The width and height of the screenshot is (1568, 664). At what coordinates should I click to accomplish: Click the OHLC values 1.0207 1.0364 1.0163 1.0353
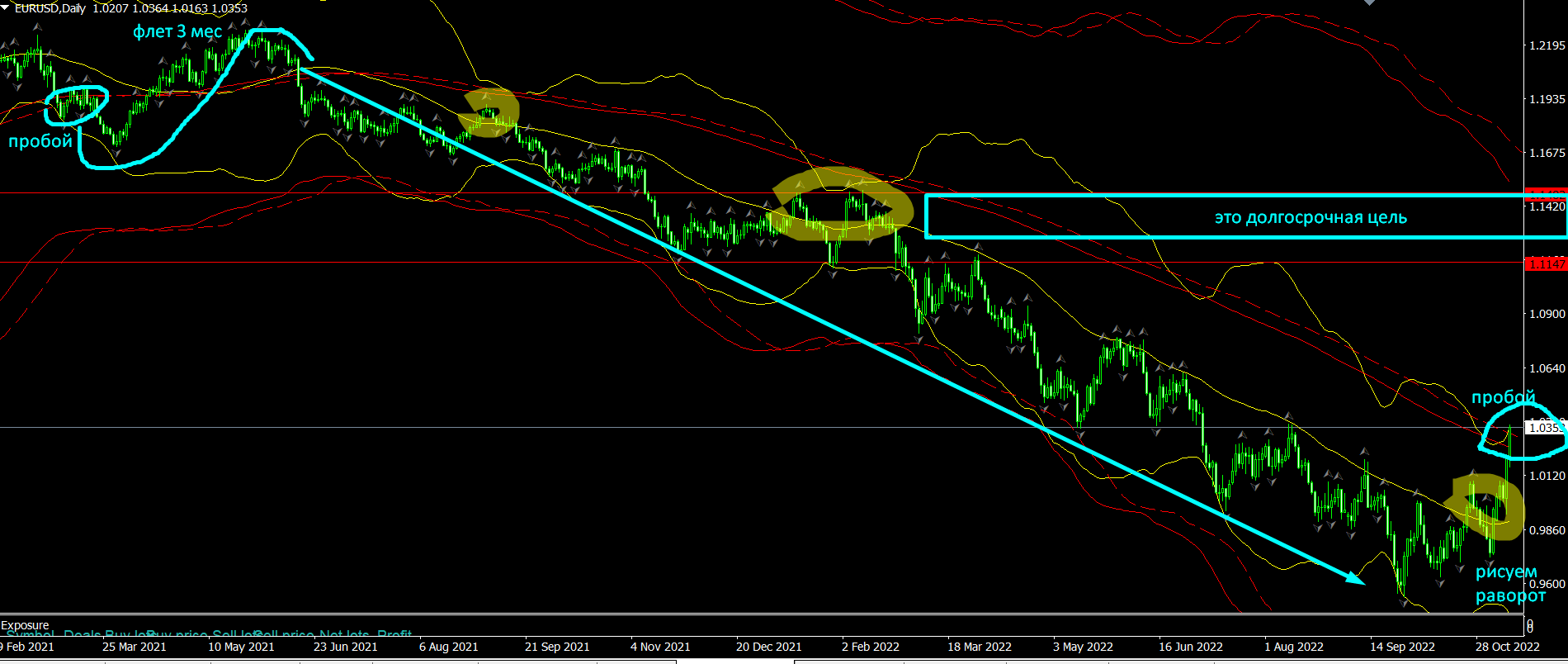point(170,8)
